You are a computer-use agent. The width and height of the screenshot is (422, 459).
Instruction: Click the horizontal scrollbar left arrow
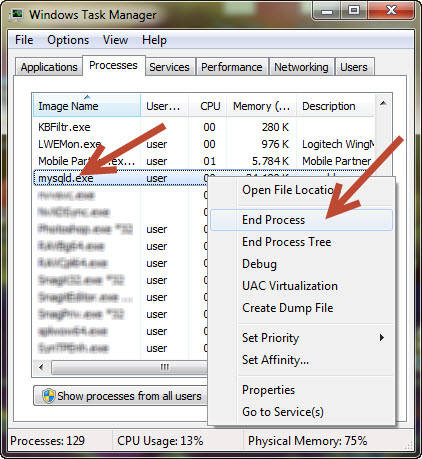pos(41,368)
